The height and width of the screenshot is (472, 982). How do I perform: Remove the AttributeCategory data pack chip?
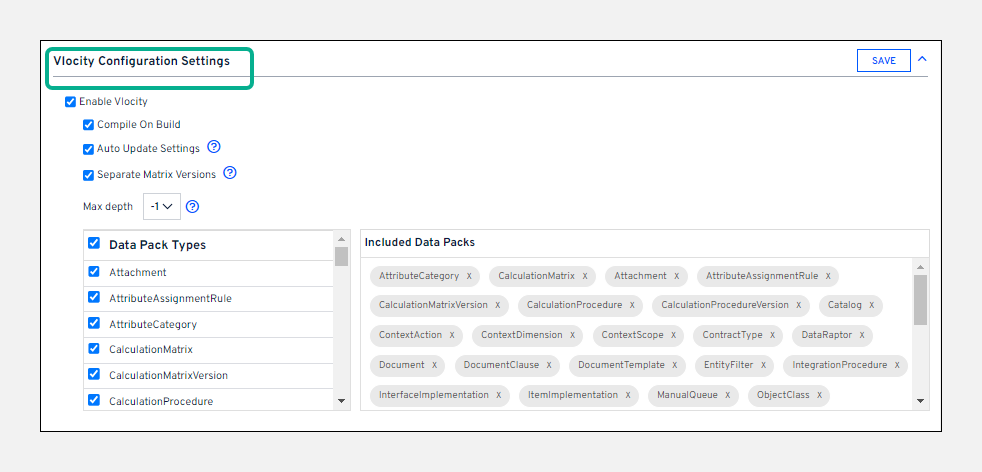click(469, 276)
